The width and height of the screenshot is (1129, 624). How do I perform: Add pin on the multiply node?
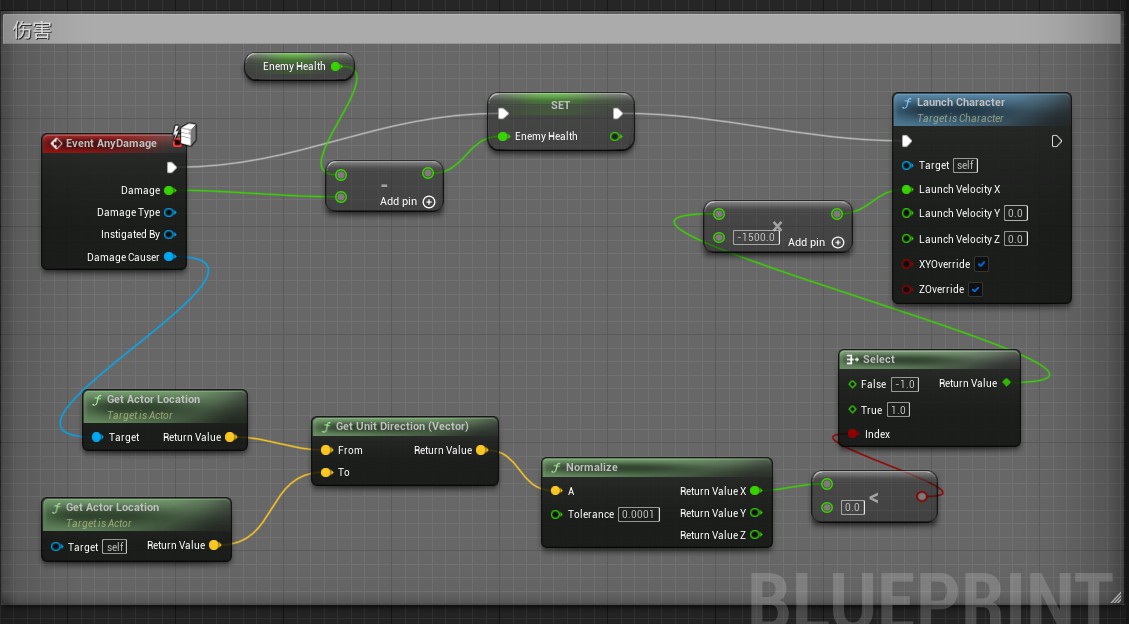point(838,242)
